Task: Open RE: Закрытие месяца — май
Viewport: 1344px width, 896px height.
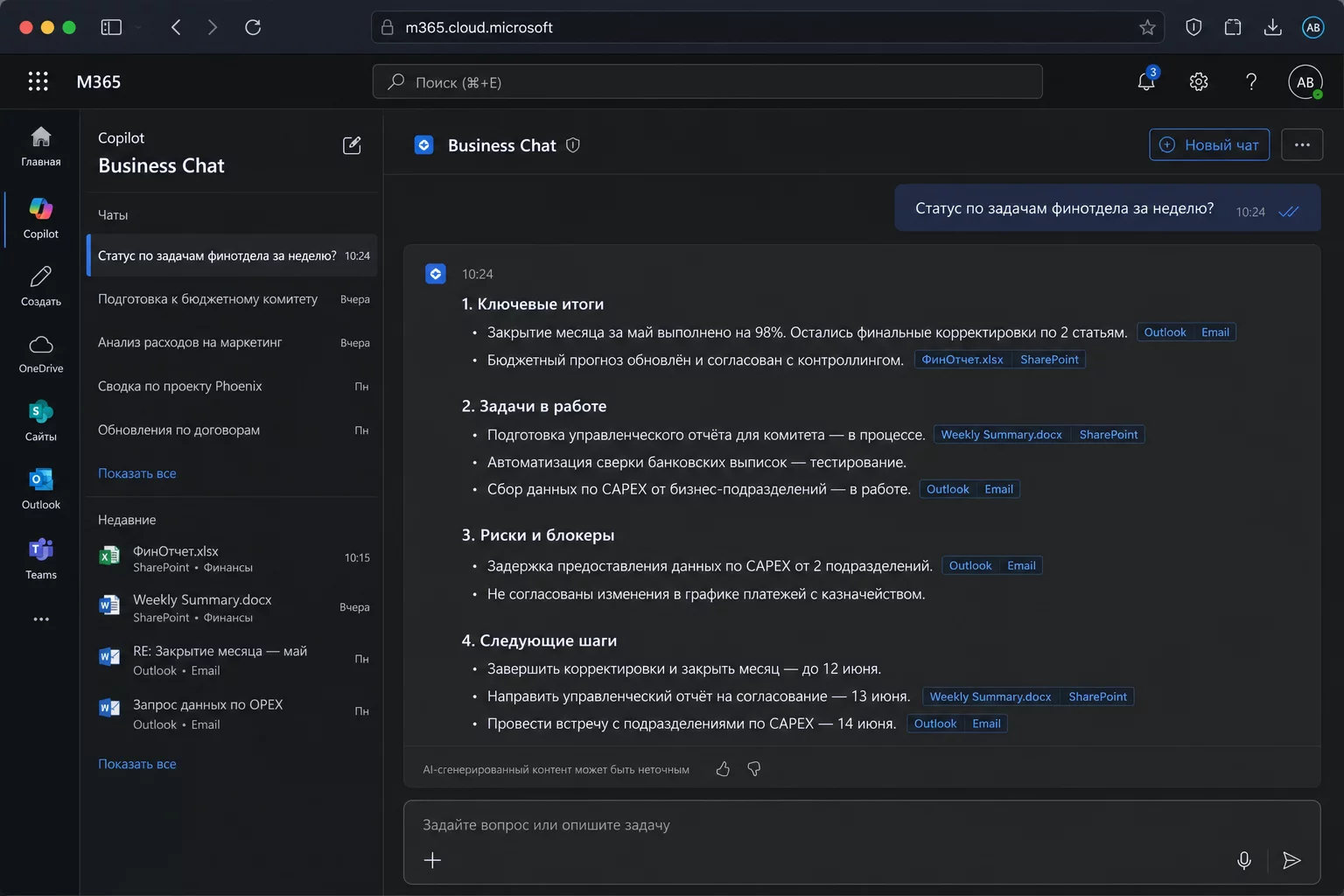Action: click(x=233, y=660)
